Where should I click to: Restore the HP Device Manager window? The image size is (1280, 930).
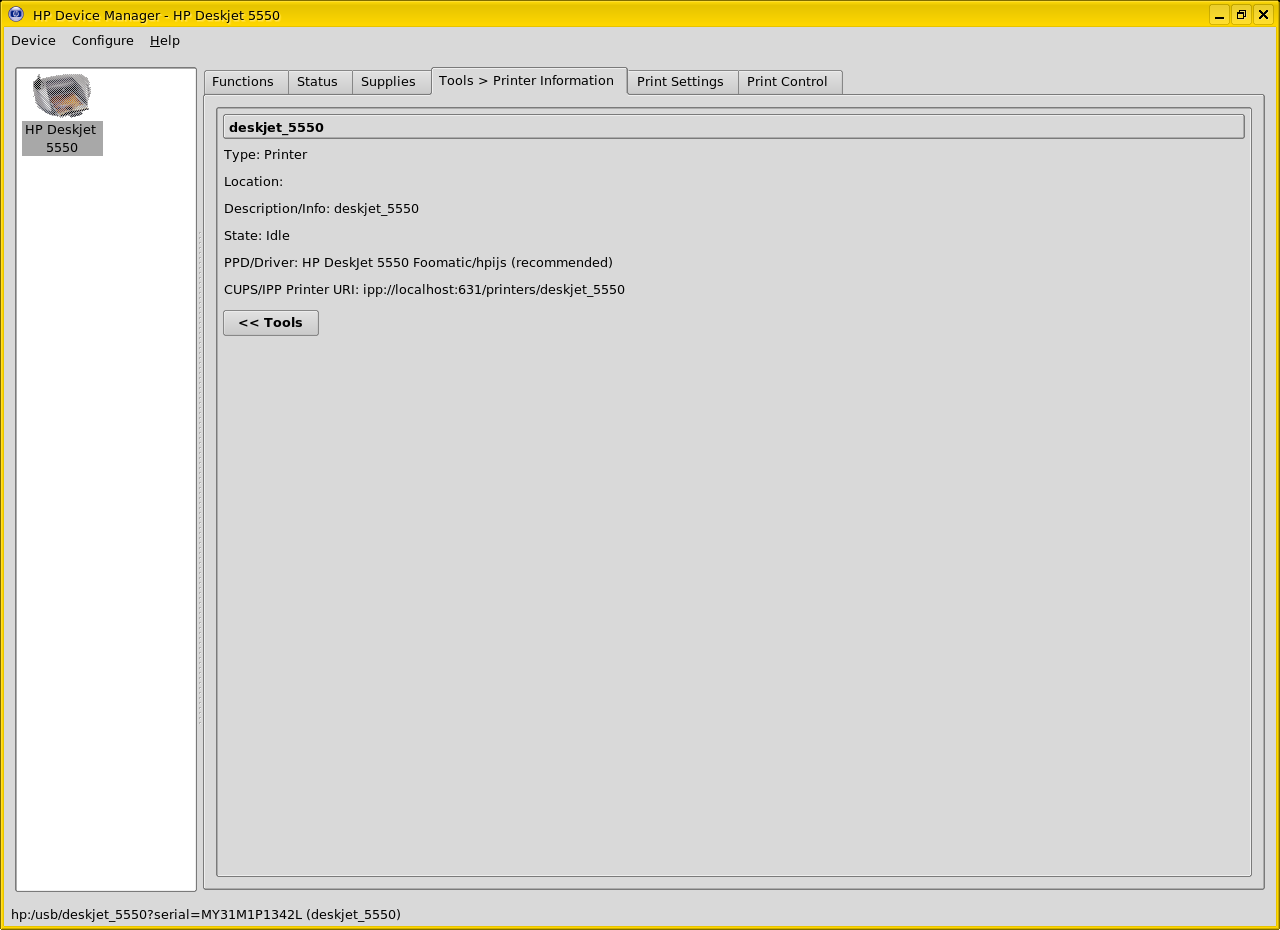click(x=1241, y=15)
